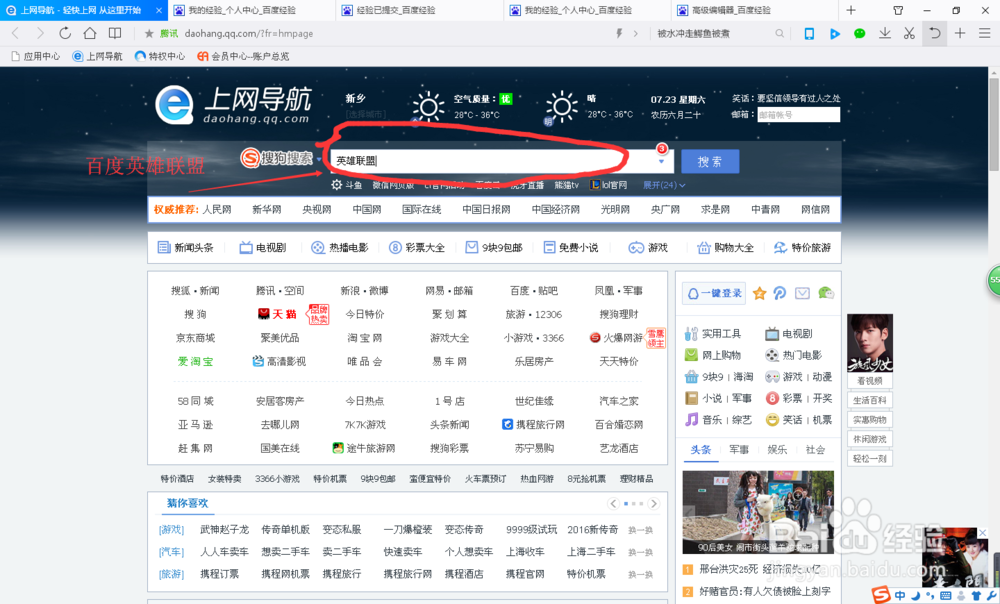Open the 携程旅行网 link
This screenshot has height=604, width=1000.
click(x=533, y=424)
